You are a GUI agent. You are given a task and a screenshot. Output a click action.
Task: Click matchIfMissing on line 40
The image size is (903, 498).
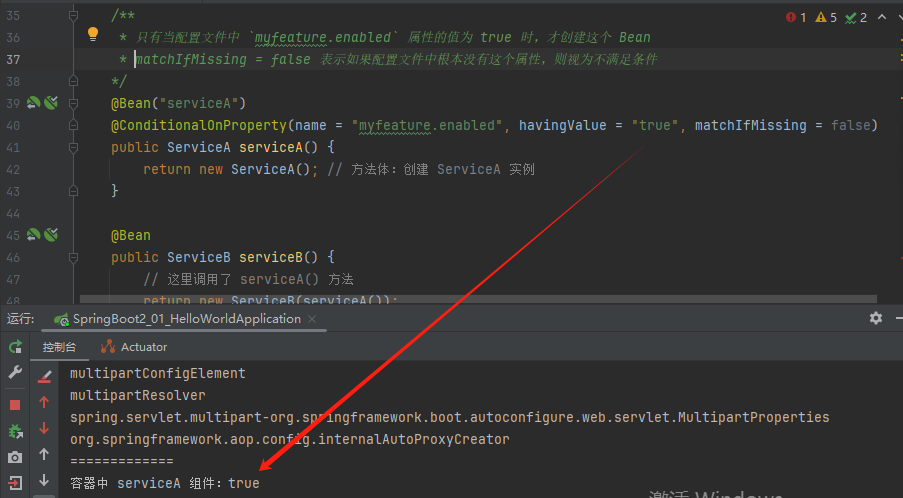coord(750,125)
